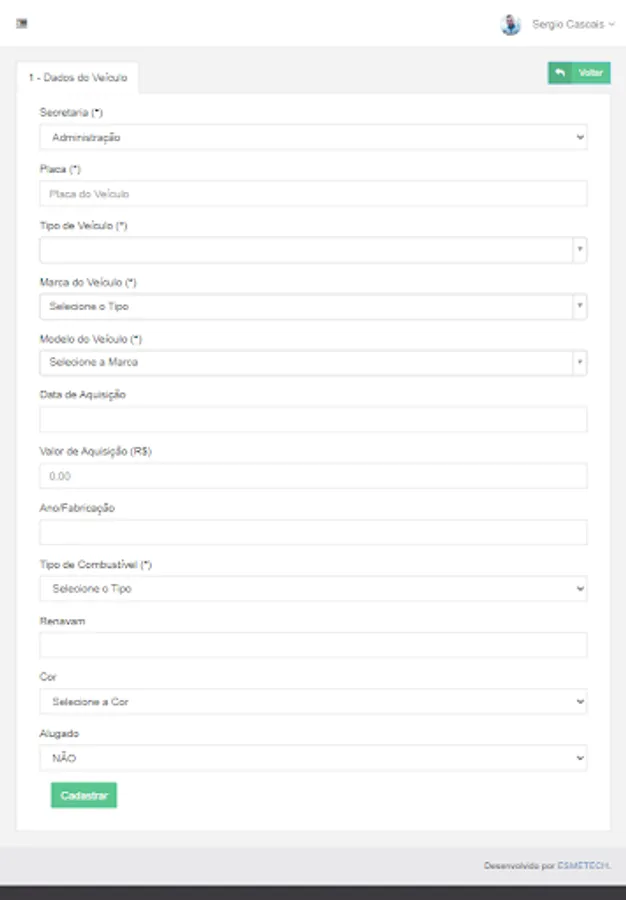Open the Secretaria dropdown showing Administração

313,137
